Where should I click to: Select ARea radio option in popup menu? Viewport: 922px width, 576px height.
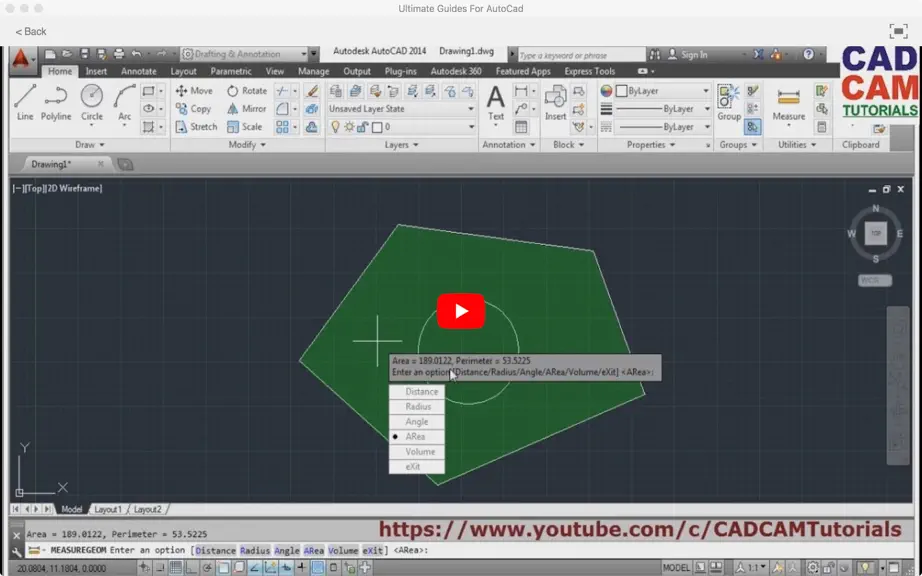point(417,437)
